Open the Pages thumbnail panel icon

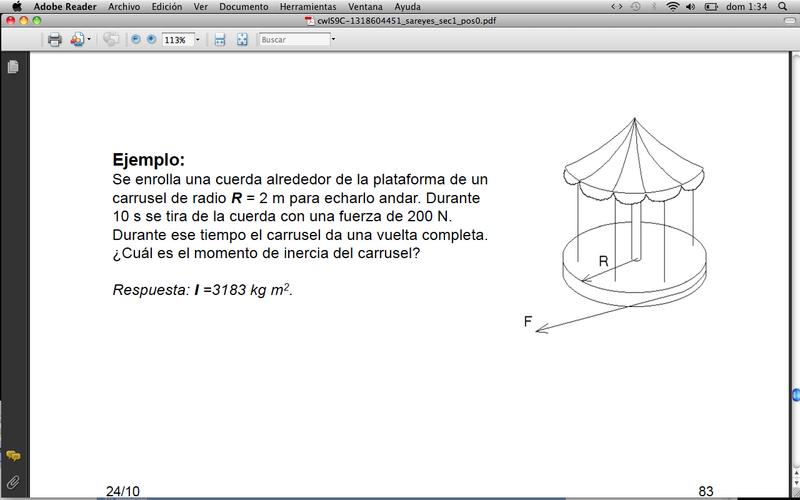point(13,67)
